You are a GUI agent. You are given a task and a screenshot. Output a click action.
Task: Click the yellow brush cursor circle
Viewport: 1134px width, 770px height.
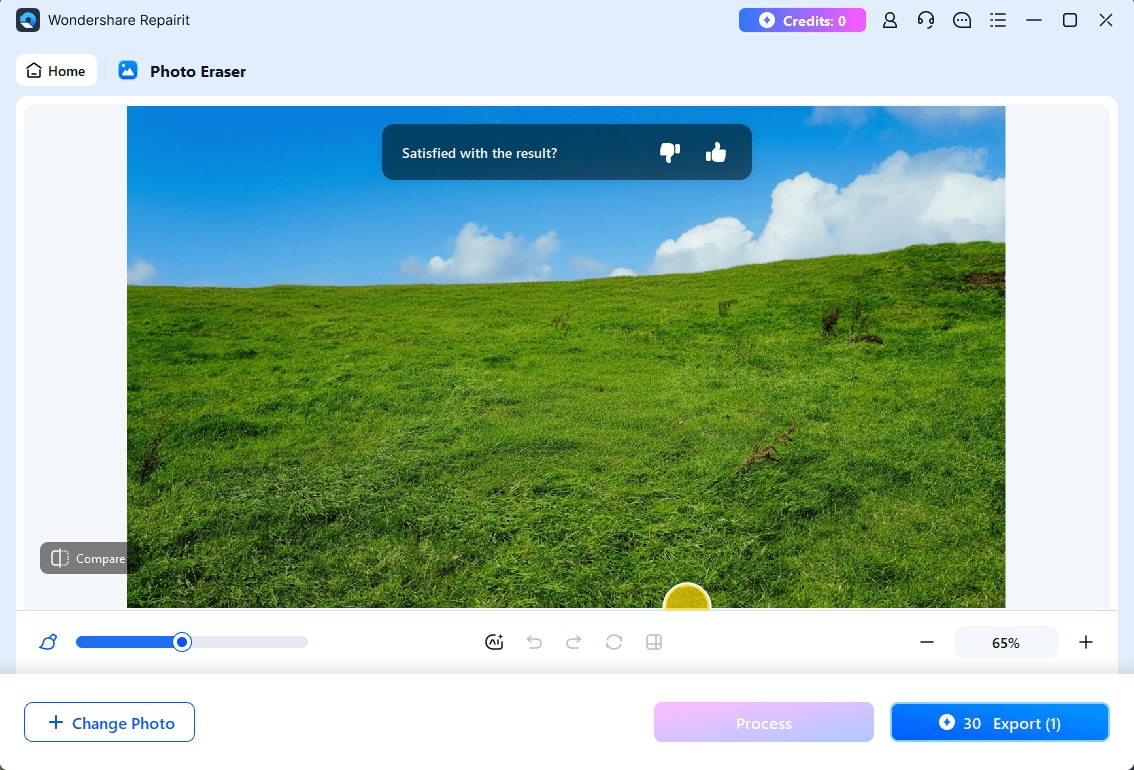point(687,597)
